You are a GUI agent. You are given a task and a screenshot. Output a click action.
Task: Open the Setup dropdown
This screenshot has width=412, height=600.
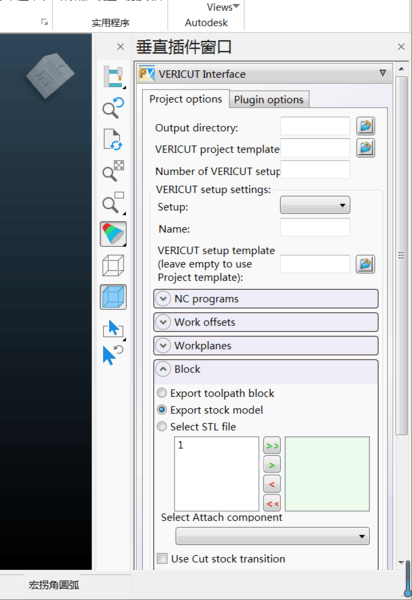pos(315,205)
